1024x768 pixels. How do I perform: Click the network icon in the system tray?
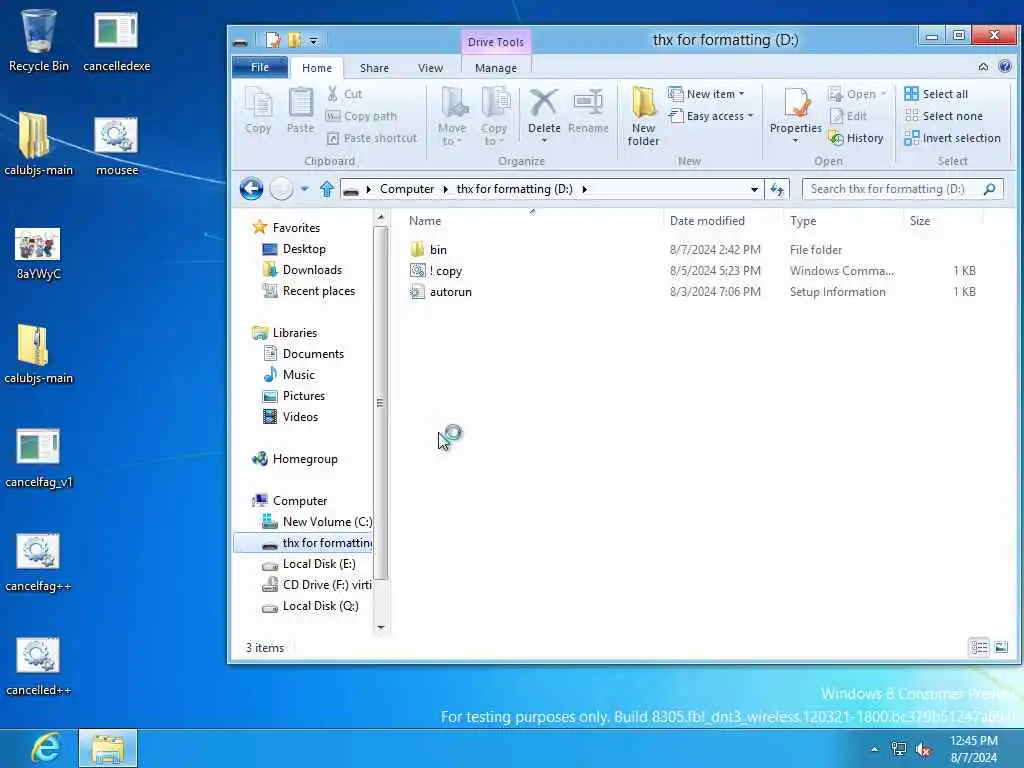(x=899, y=749)
